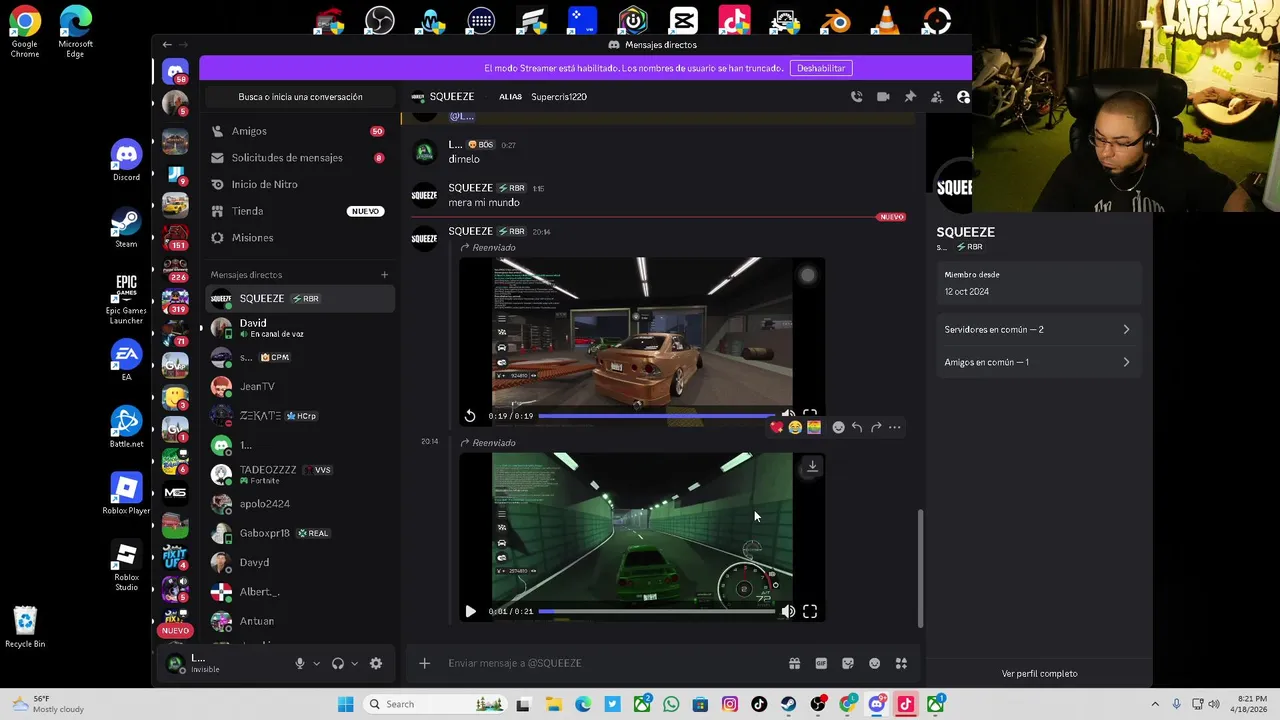Seek in the green tunnel video progress bar
Screen dimensions: 1280x720
click(x=656, y=611)
